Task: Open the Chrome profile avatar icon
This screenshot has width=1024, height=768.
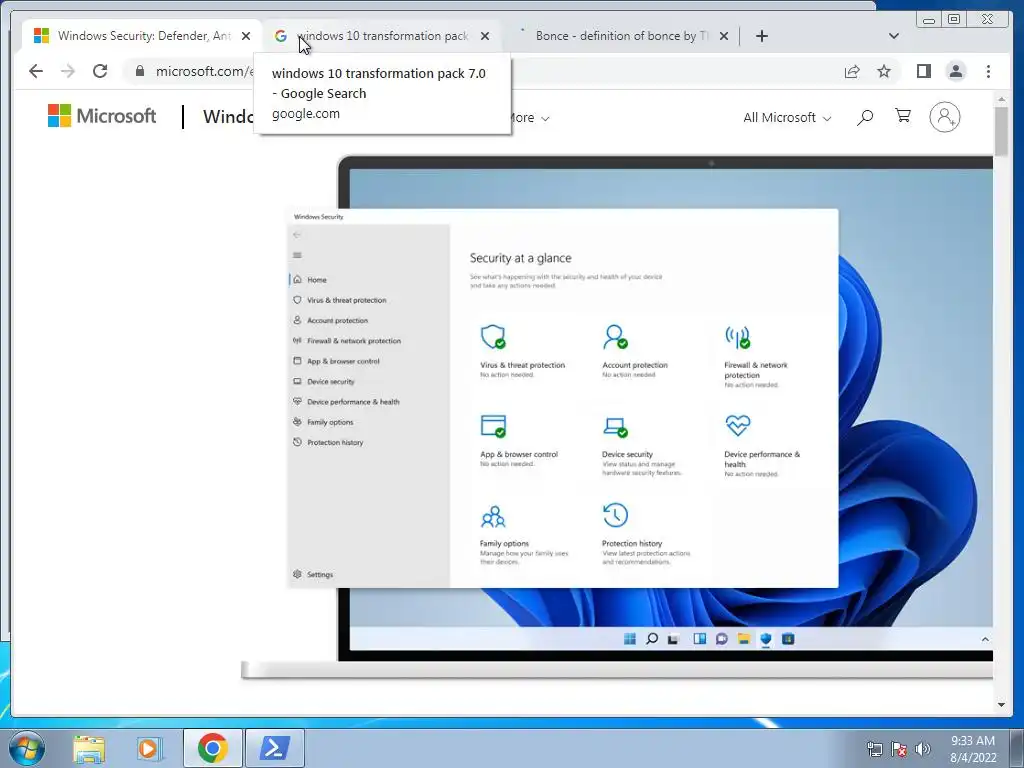Action: pos(955,71)
